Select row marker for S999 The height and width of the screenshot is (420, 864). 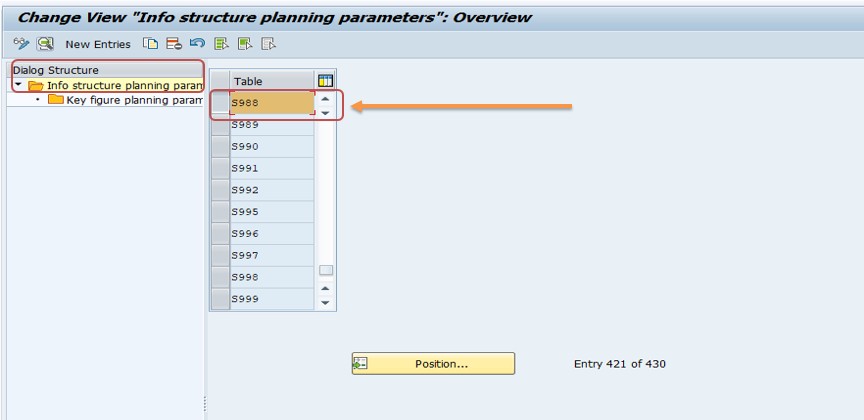tap(221, 299)
